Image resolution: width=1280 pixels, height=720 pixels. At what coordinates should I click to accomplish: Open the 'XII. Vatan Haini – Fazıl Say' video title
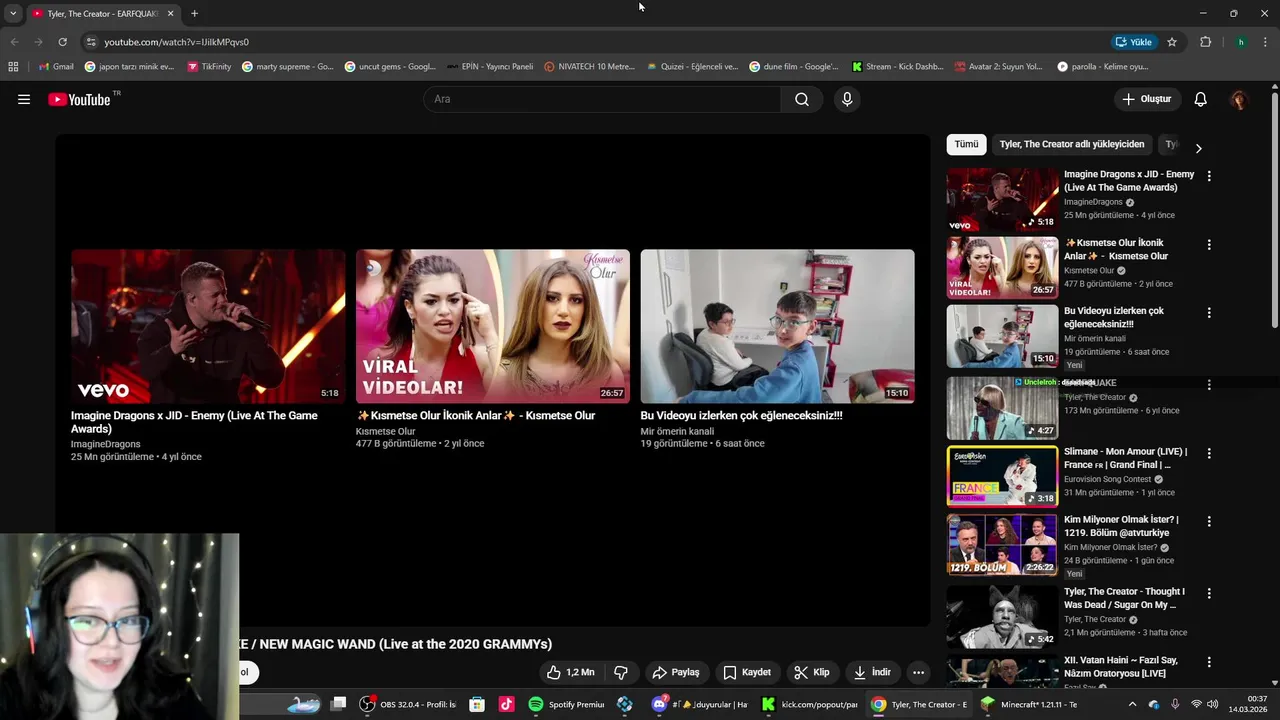(1121, 666)
